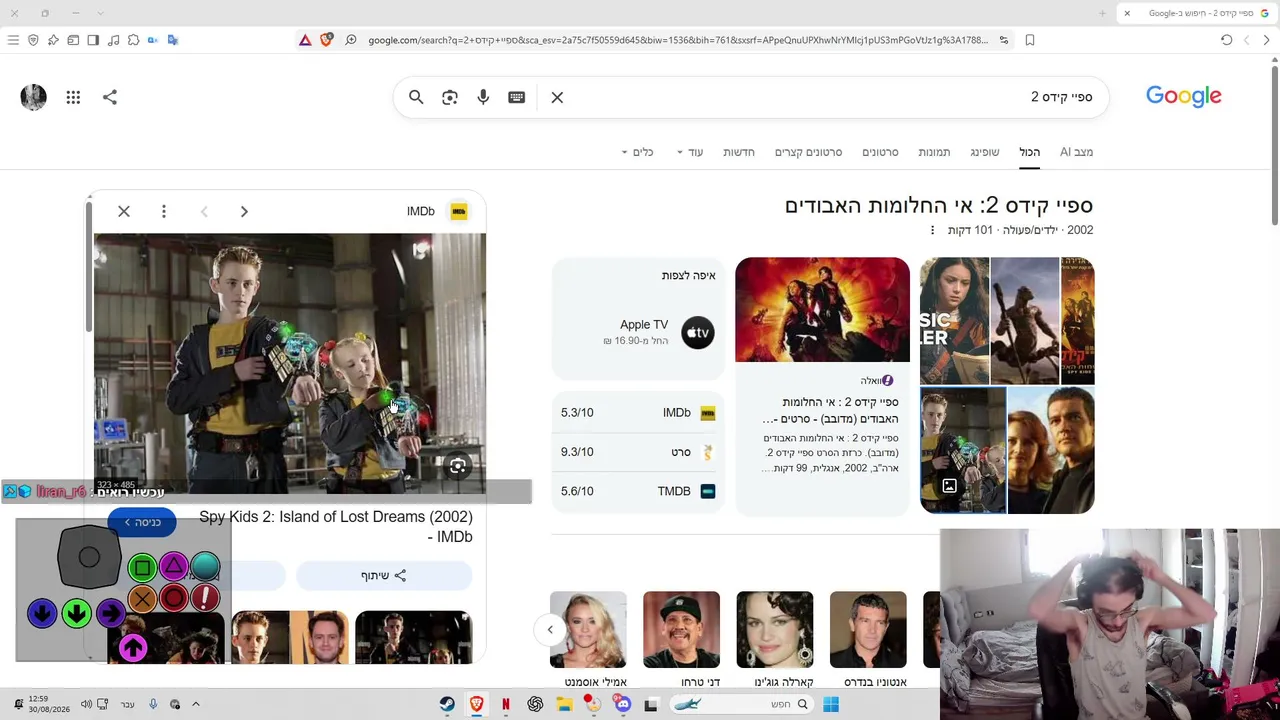1280x720 pixels.
Task: Click the address bar URL
Action: pos(678,40)
